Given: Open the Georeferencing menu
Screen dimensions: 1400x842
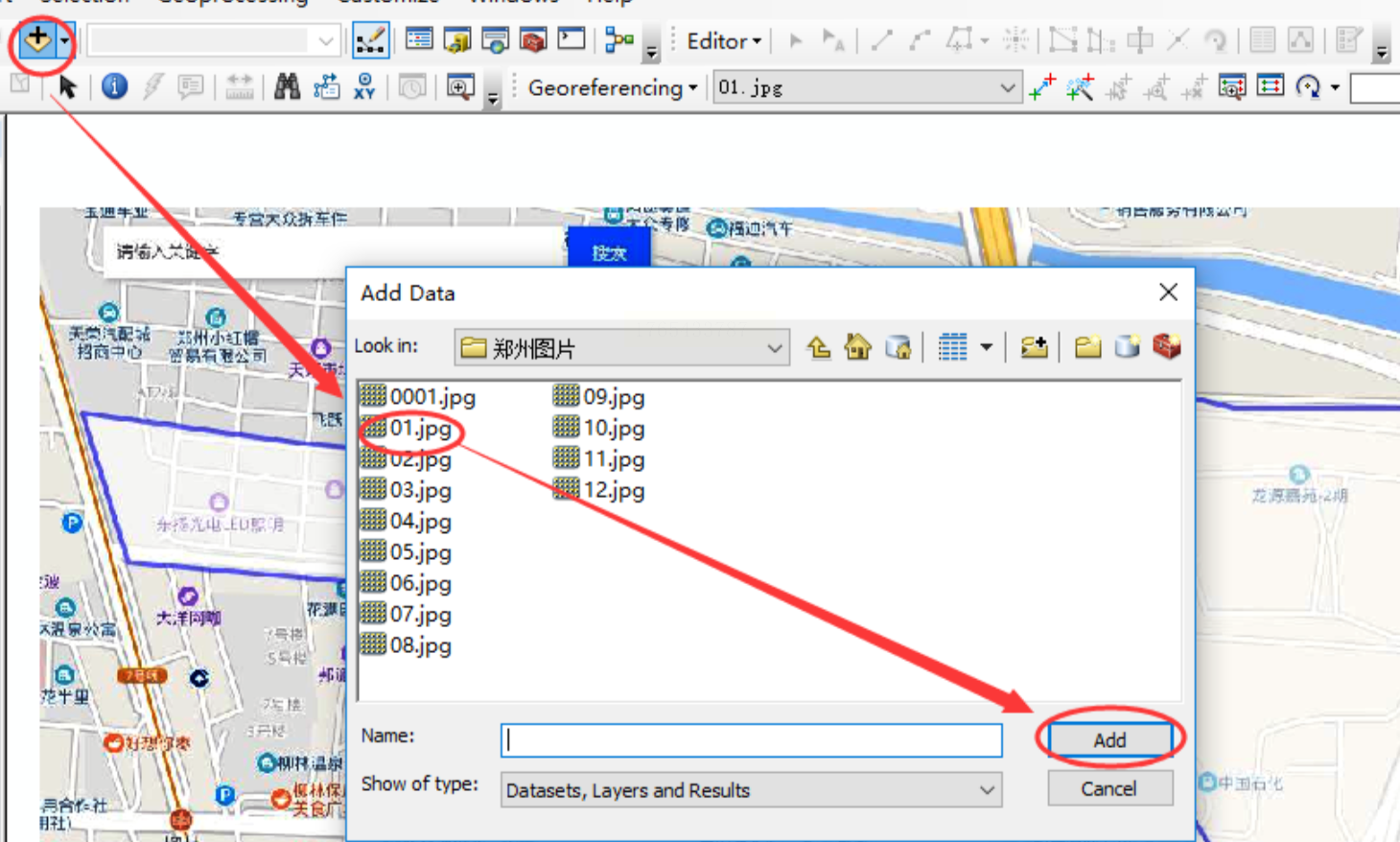Looking at the screenshot, I should coord(613,88).
